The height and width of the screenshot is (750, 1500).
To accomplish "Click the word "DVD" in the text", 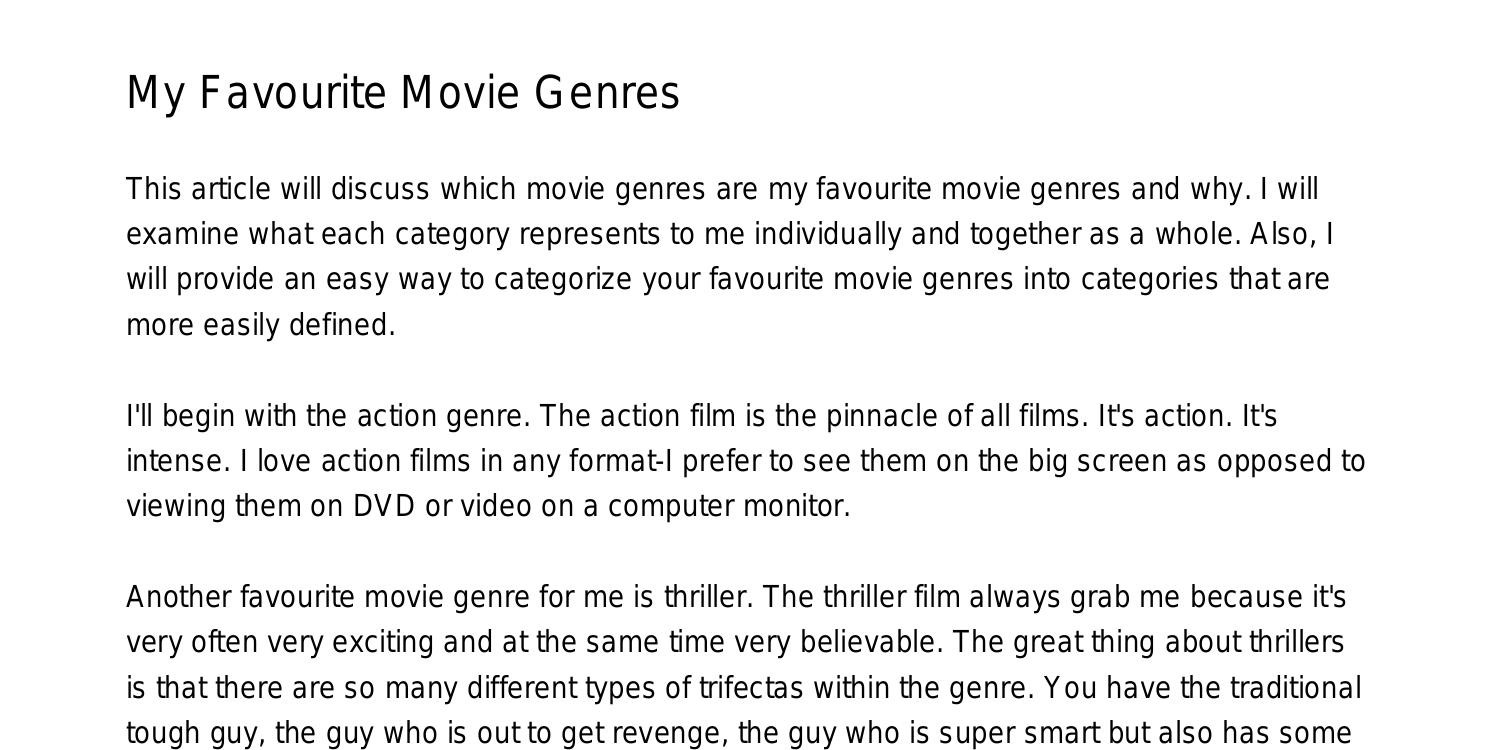I will click(384, 507).
